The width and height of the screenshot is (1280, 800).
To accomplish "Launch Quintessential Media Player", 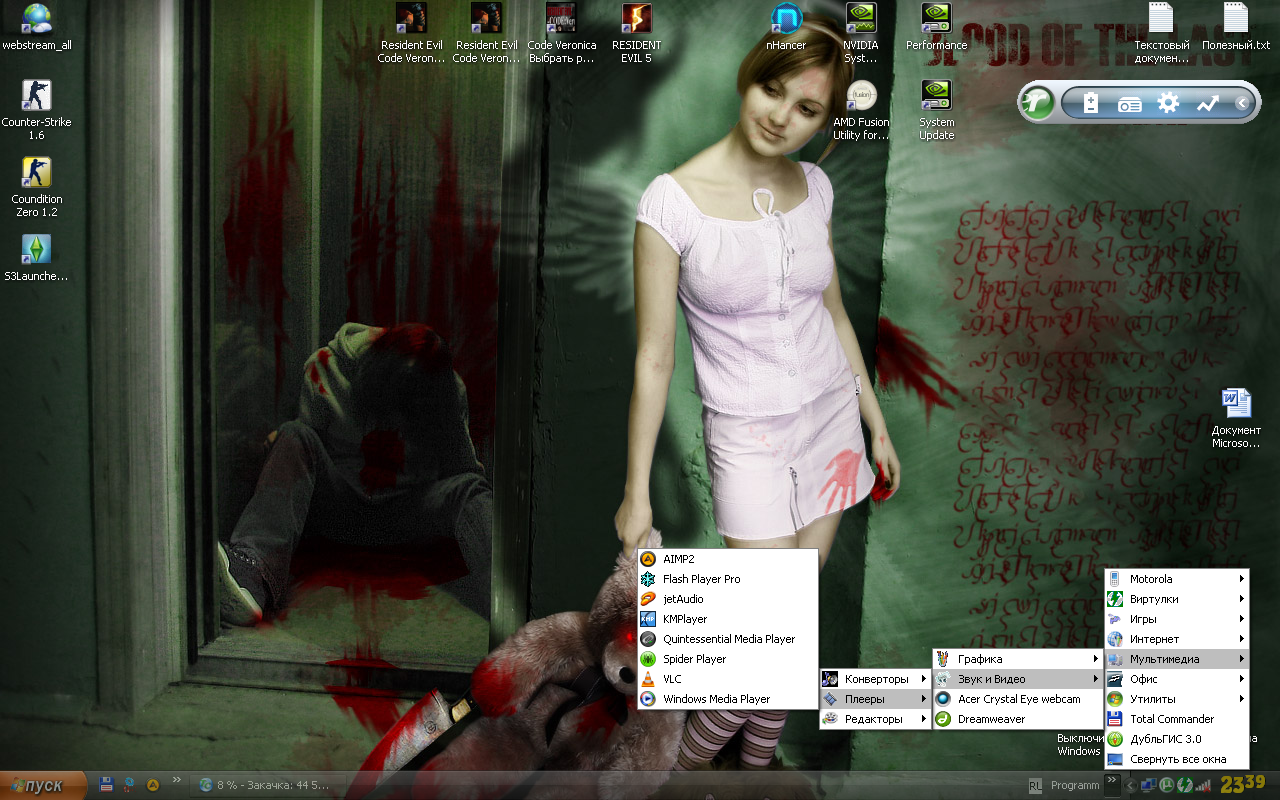I will (728, 639).
